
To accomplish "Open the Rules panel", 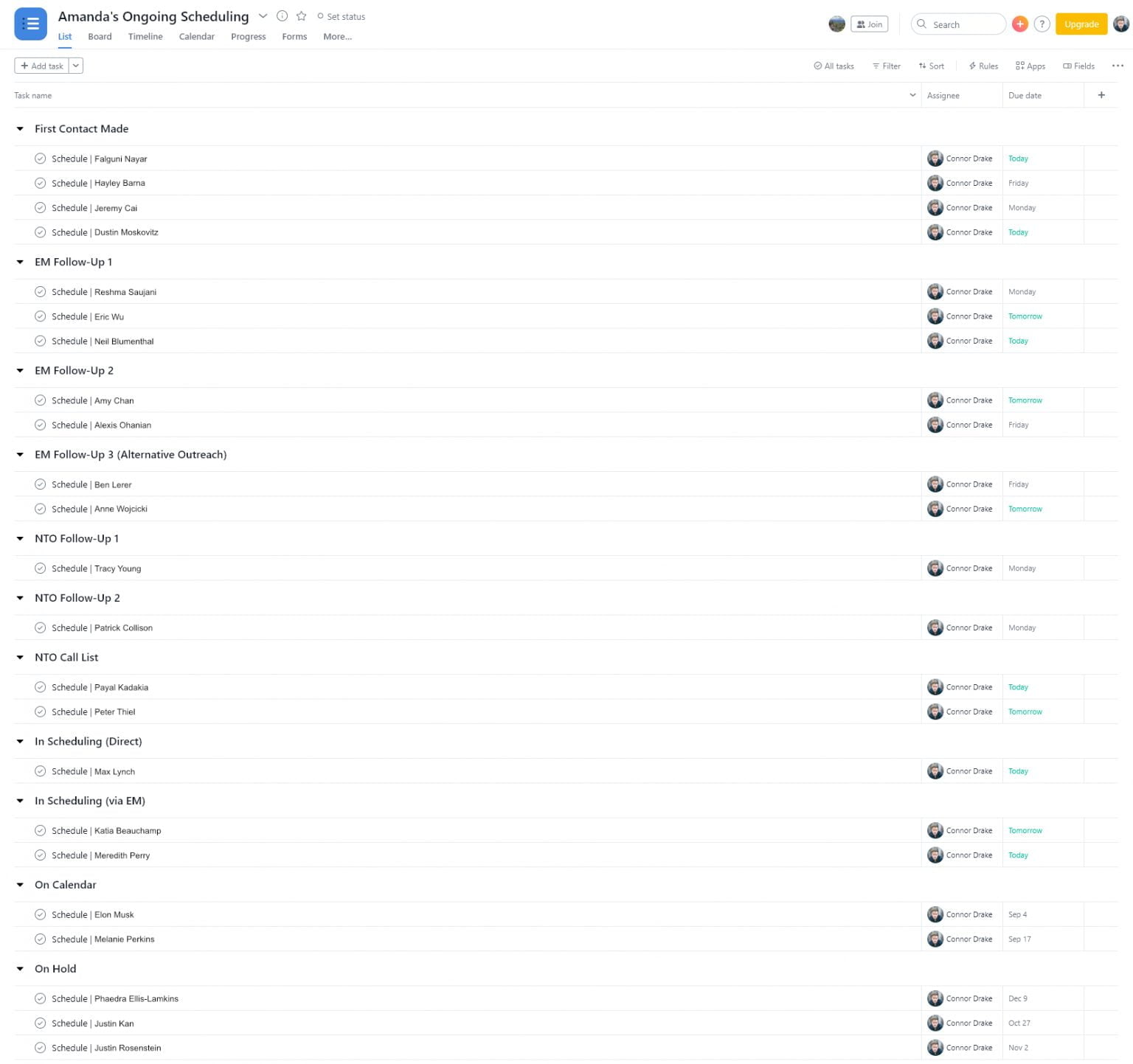I will coord(983,66).
